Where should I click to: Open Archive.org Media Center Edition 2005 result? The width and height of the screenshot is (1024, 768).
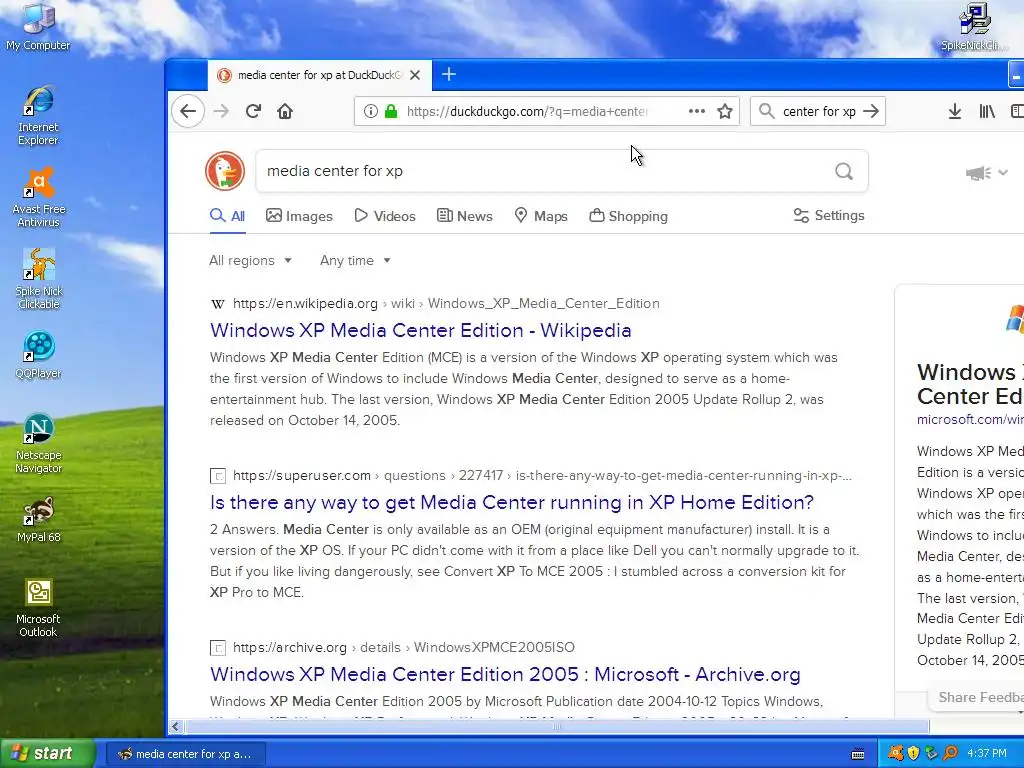pos(505,674)
